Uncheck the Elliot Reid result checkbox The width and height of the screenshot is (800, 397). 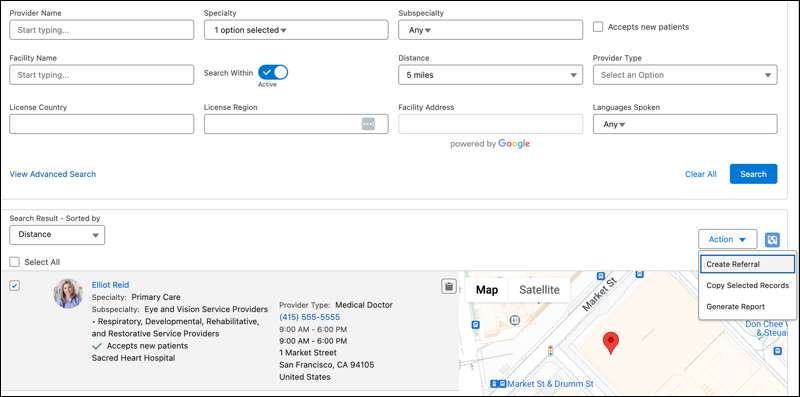pos(15,286)
